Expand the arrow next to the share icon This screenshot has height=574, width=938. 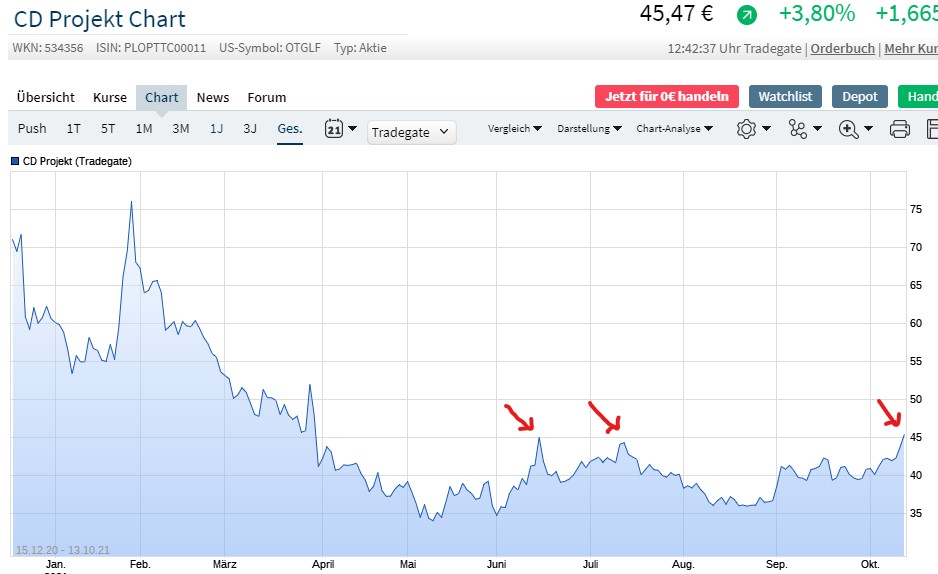817,129
